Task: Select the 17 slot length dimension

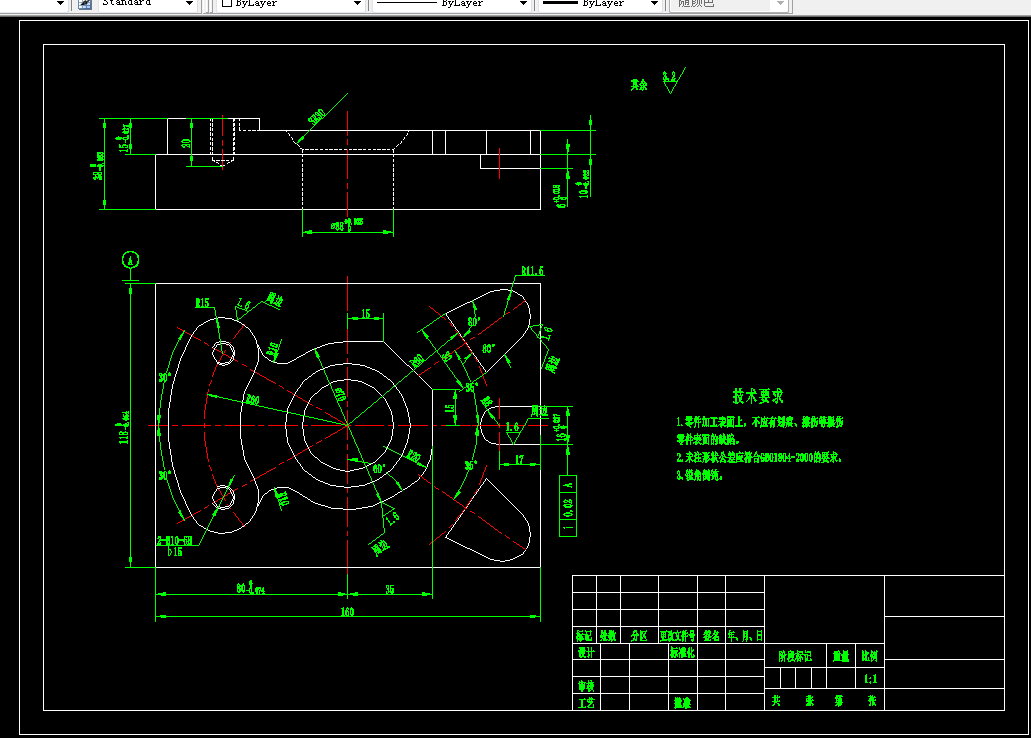Action: [519, 460]
